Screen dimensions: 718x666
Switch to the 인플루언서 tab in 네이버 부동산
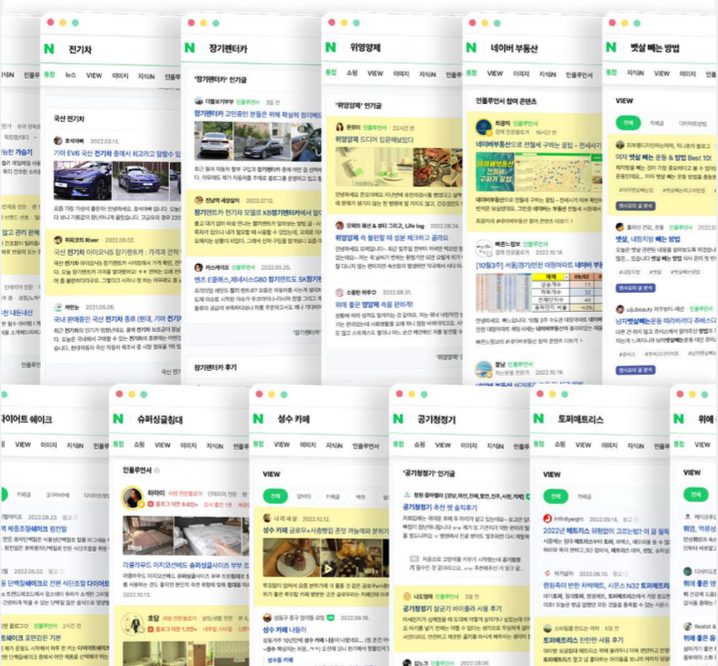(x=579, y=75)
